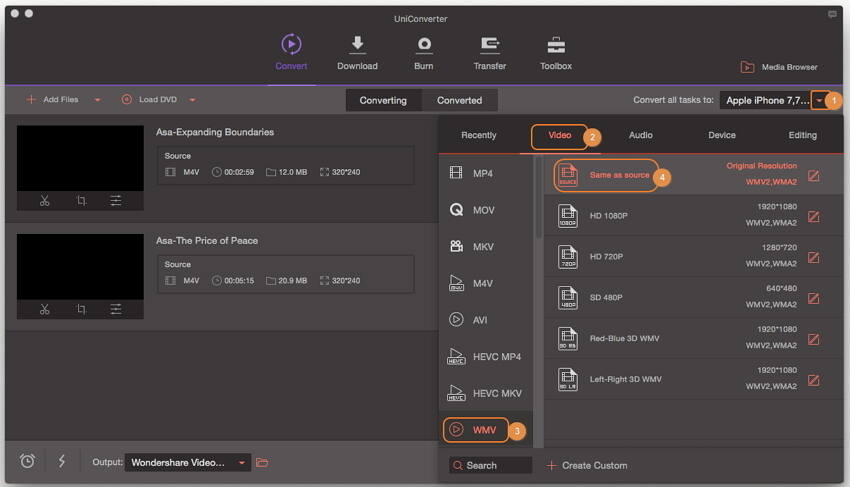Edit the Left-Right 3D WMV preset

pyautogui.click(x=814, y=380)
